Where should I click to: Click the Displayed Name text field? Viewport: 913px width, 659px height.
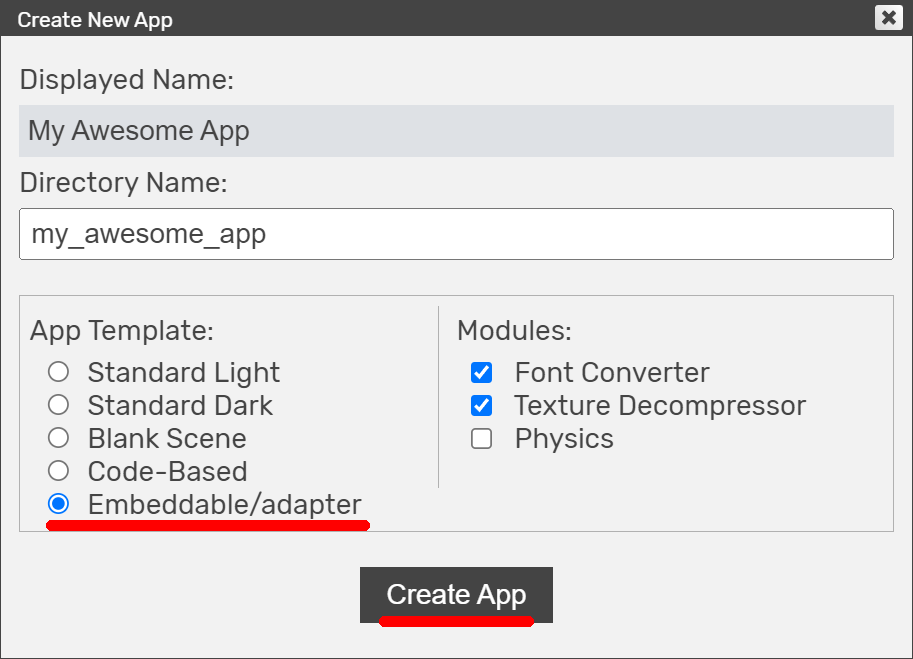point(456,131)
